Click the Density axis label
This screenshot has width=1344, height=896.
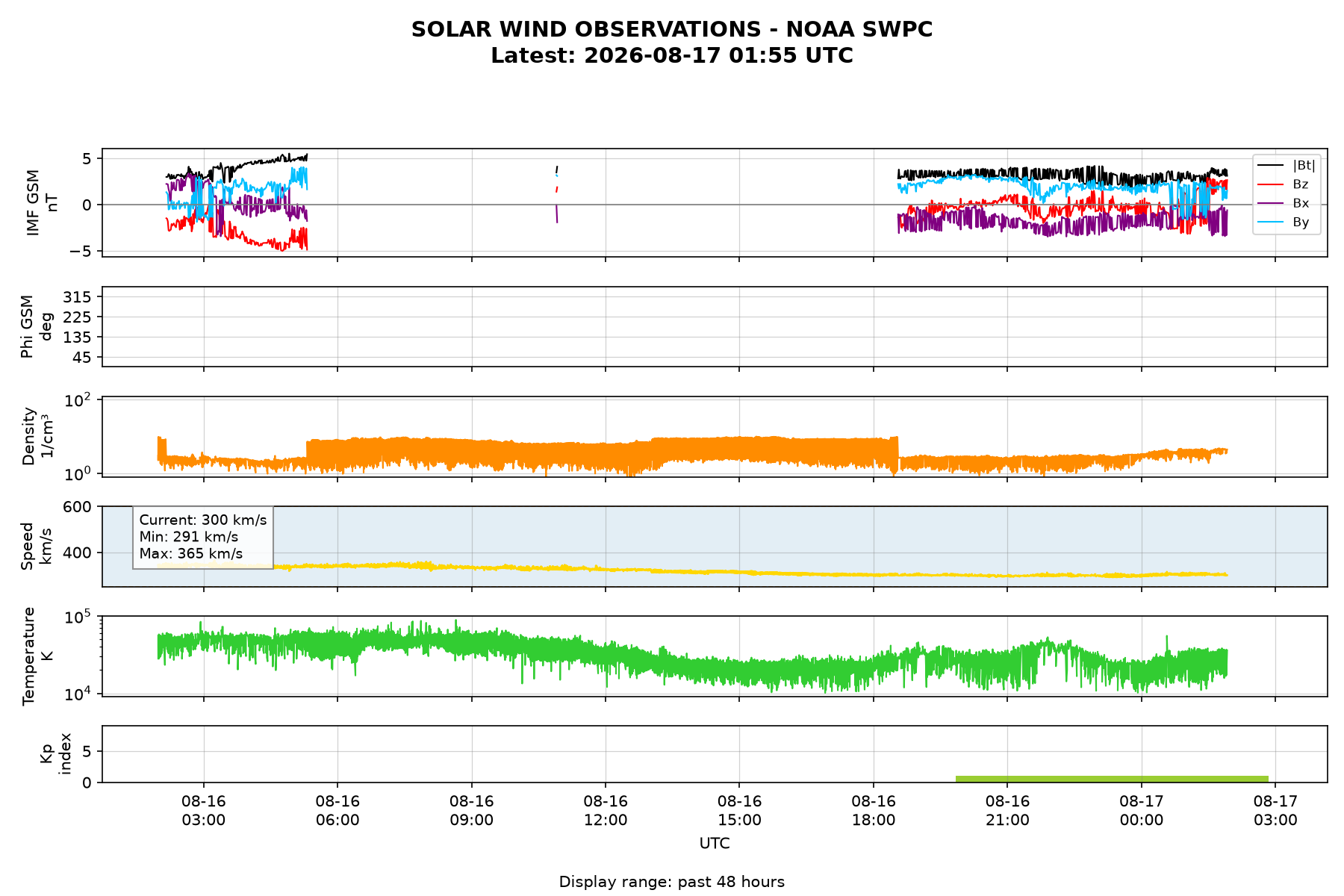click(x=37, y=436)
